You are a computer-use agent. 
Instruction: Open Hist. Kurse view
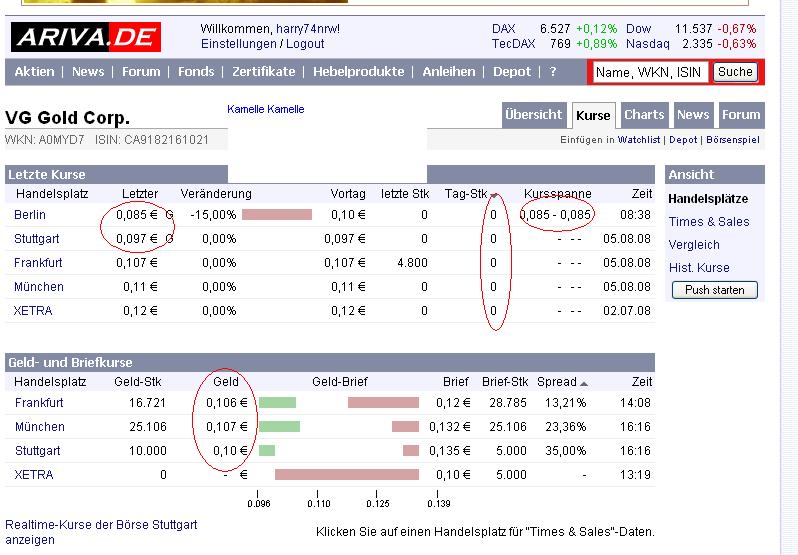click(x=699, y=268)
